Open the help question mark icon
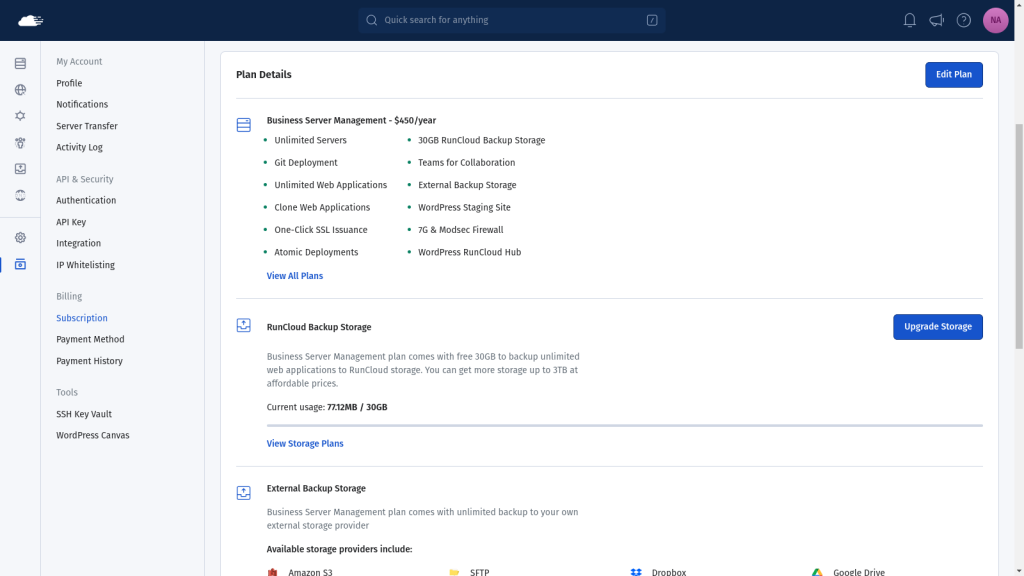The image size is (1024, 576). tap(964, 20)
